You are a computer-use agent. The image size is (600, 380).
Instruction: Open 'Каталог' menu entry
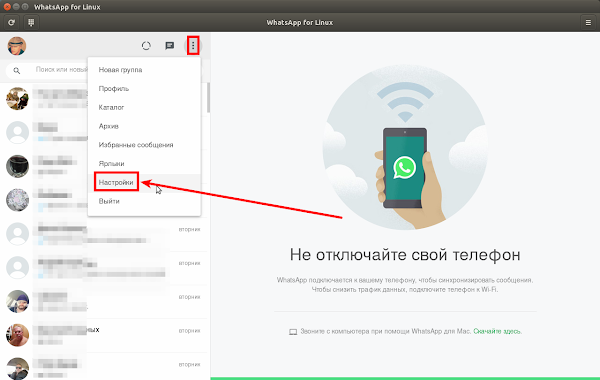(x=144, y=107)
